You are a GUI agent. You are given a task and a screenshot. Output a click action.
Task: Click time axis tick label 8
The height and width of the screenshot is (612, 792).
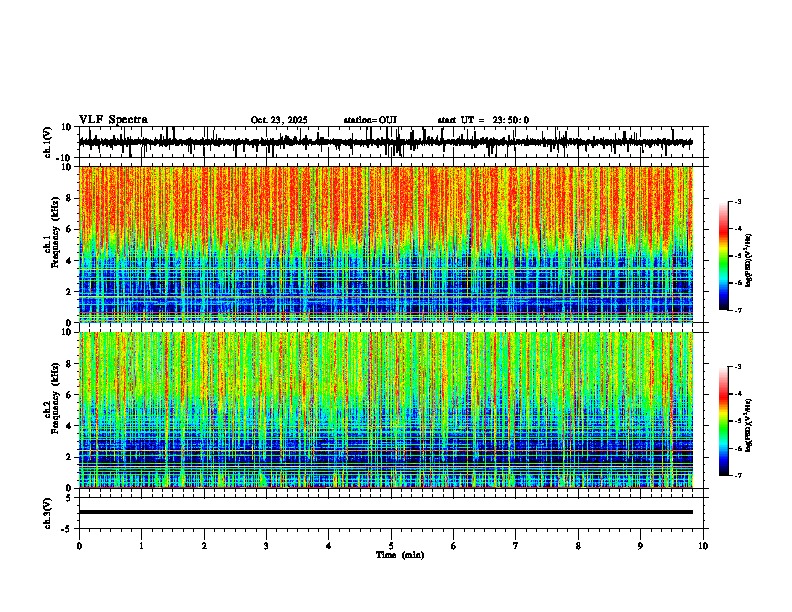578,546
